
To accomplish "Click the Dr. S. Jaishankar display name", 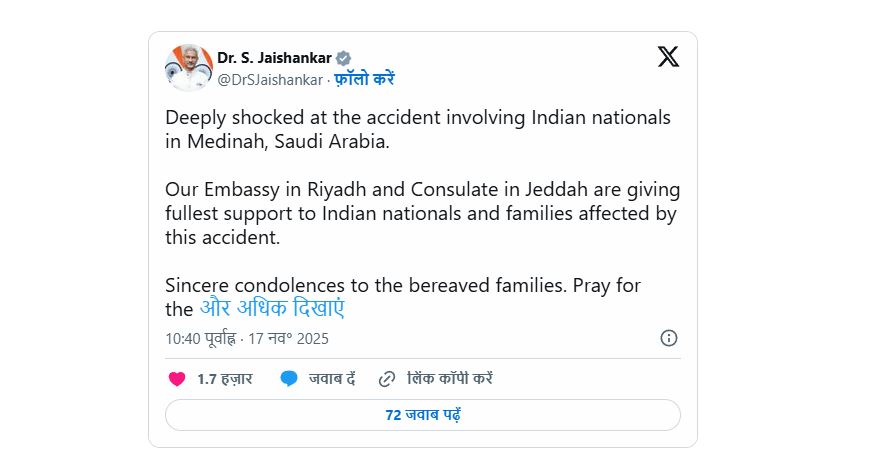I will click(x=275, y=58).
